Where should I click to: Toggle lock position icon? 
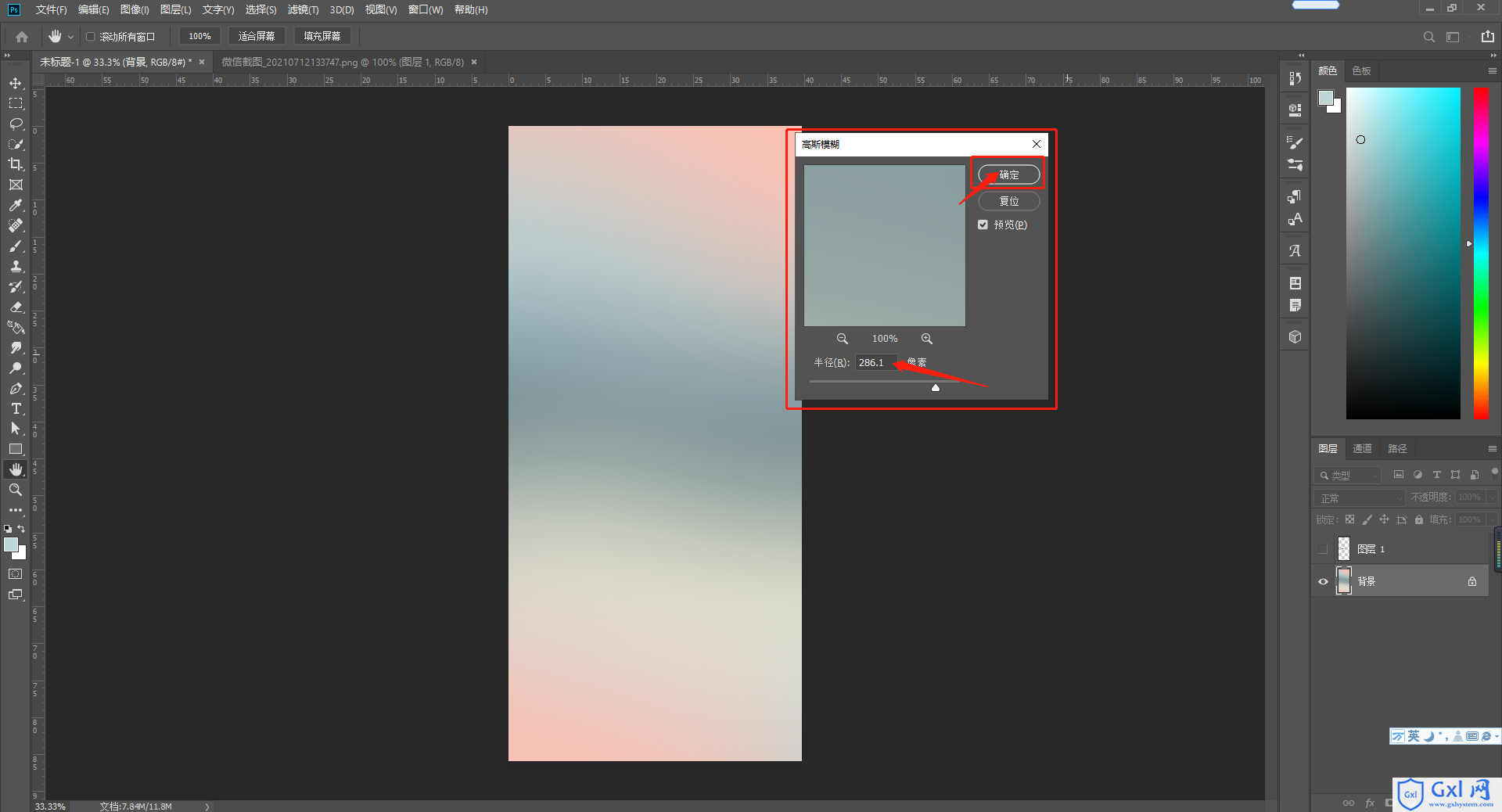[x=1384, y=519]
